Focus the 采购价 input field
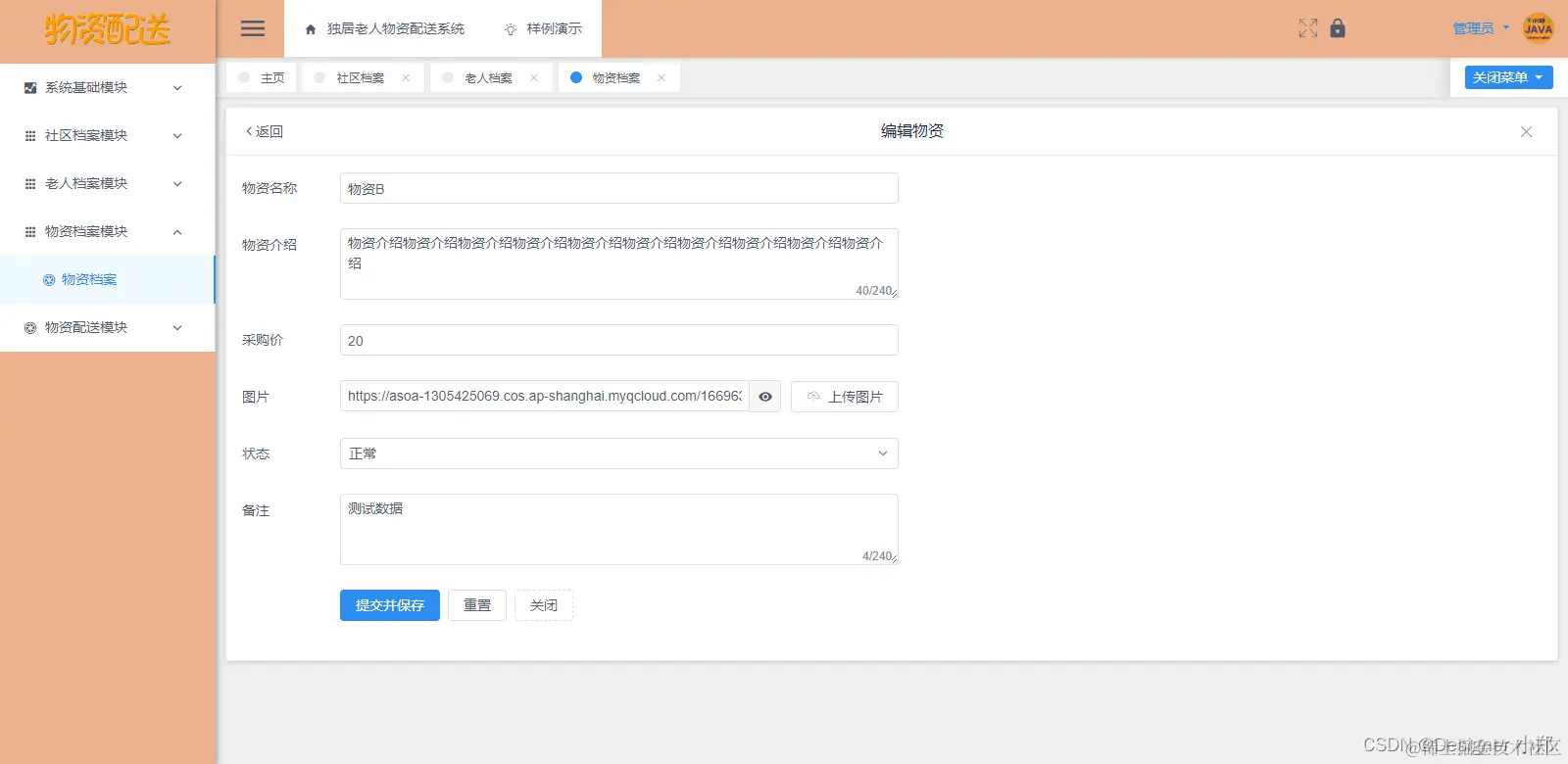1568x764 pixels. [x=619, y=340]
